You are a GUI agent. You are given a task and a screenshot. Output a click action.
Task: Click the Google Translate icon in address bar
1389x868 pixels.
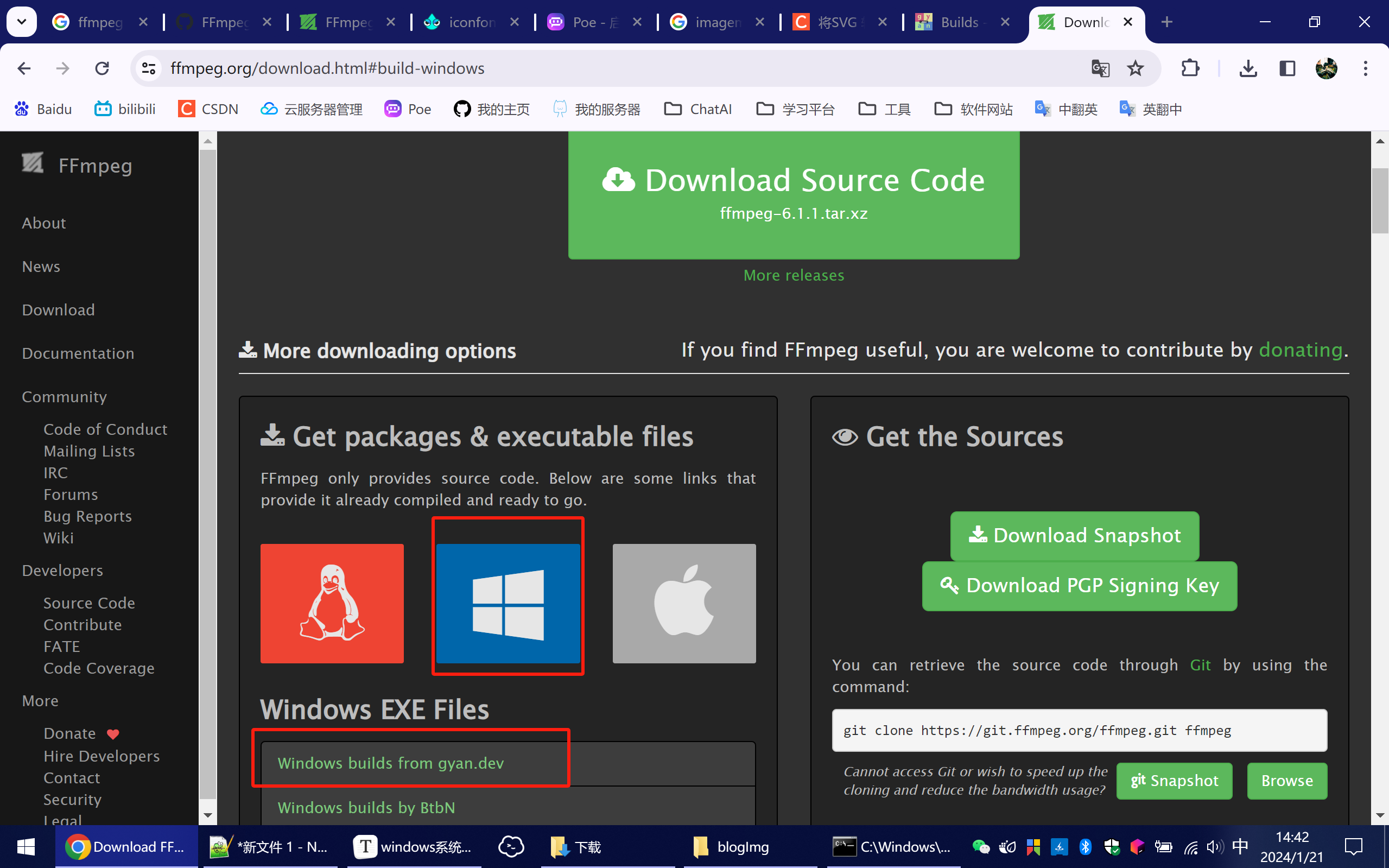click(x=1100, y=68)
